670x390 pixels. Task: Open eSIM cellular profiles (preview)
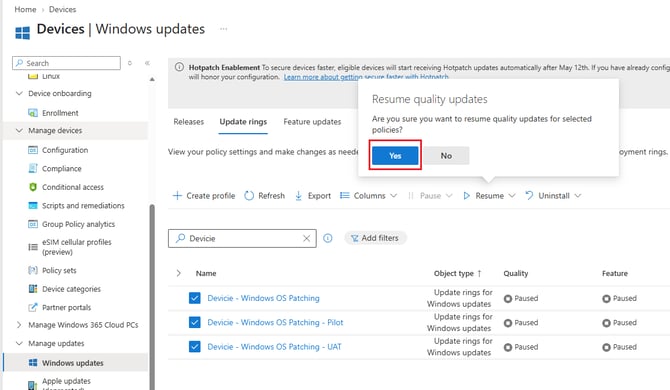(x=76, y=247)
